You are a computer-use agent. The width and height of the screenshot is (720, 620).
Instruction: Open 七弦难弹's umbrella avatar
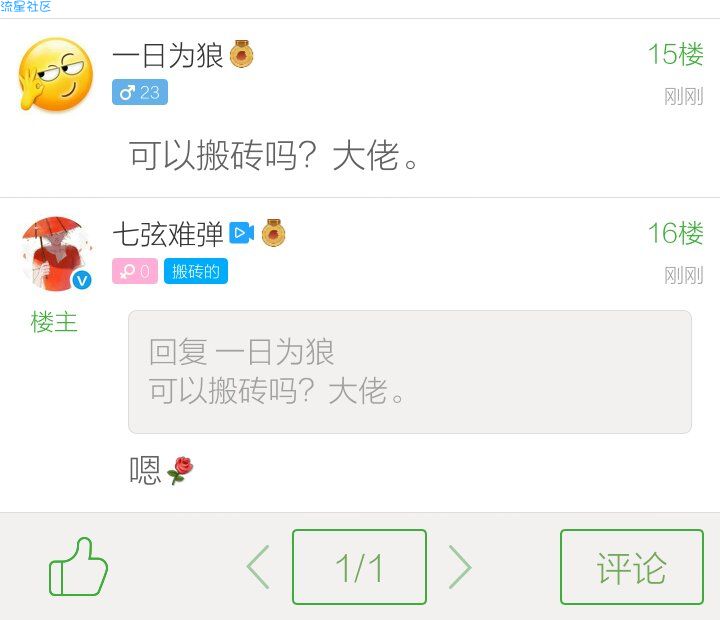(x=56, y=254)
